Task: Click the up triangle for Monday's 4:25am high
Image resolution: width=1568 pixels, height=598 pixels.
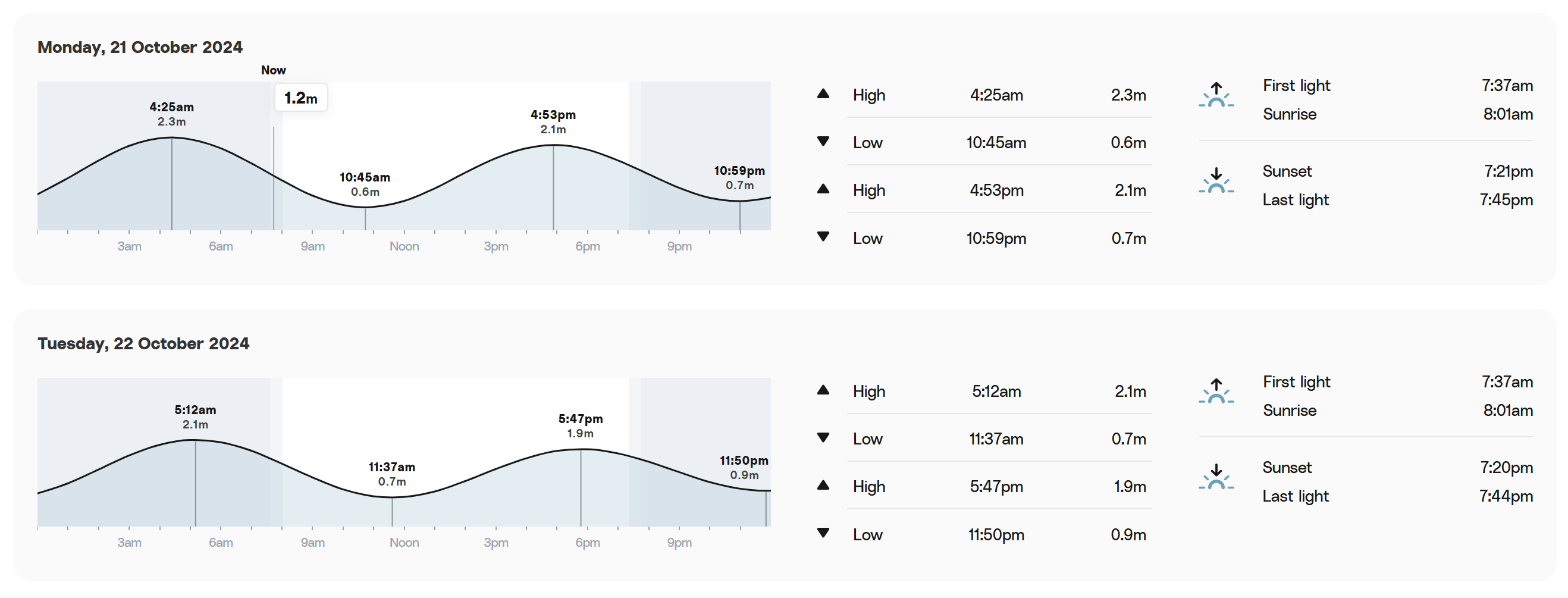Action: click(823, 94)
